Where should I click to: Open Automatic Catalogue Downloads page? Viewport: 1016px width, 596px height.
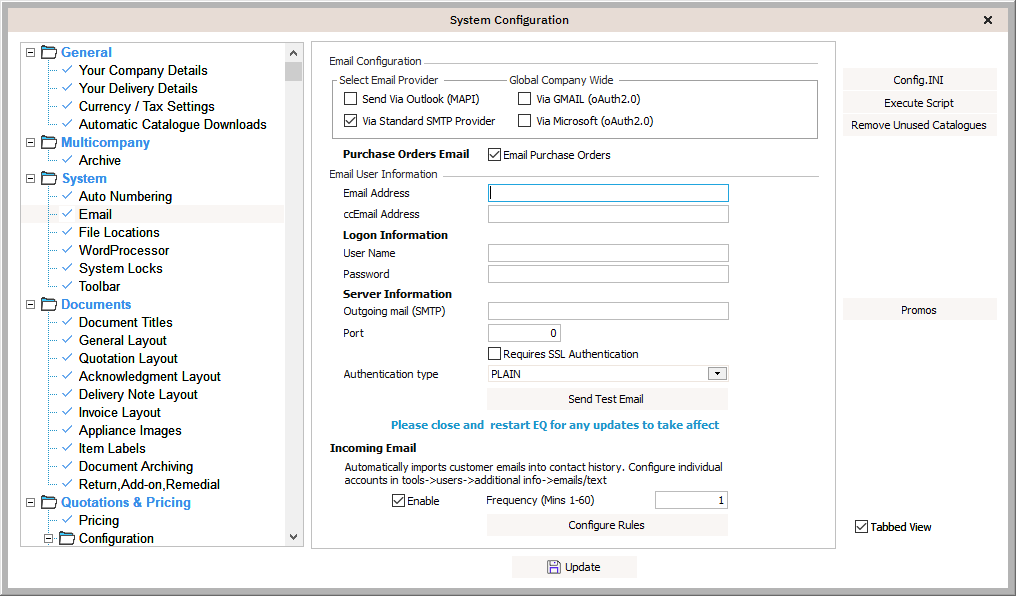172,124
